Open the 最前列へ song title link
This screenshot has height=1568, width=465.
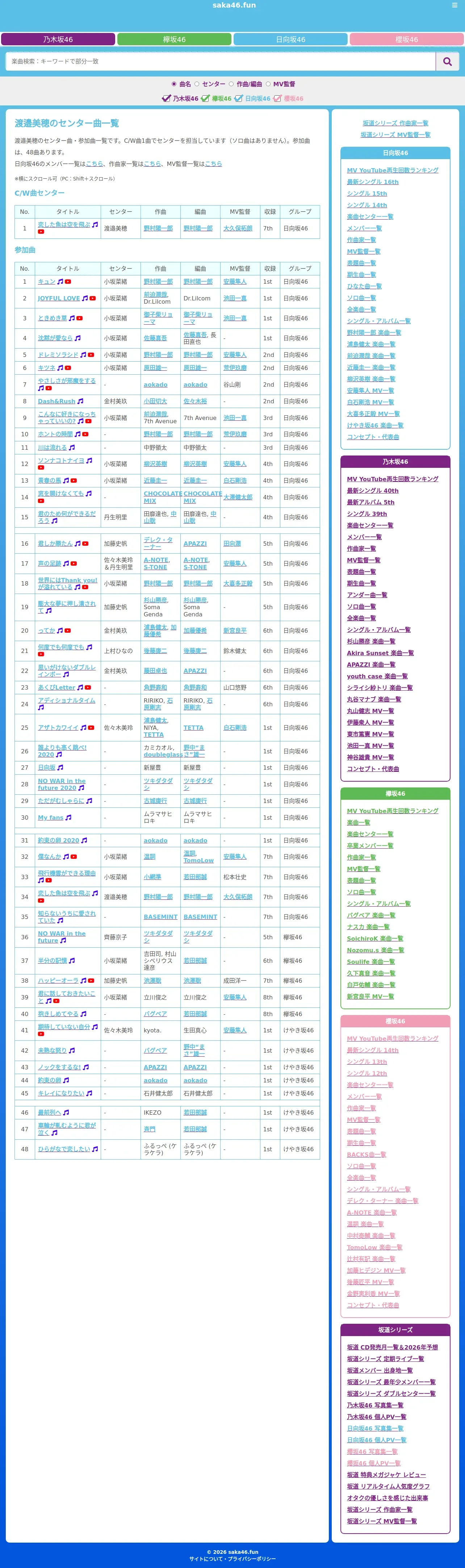point(49,1112)
